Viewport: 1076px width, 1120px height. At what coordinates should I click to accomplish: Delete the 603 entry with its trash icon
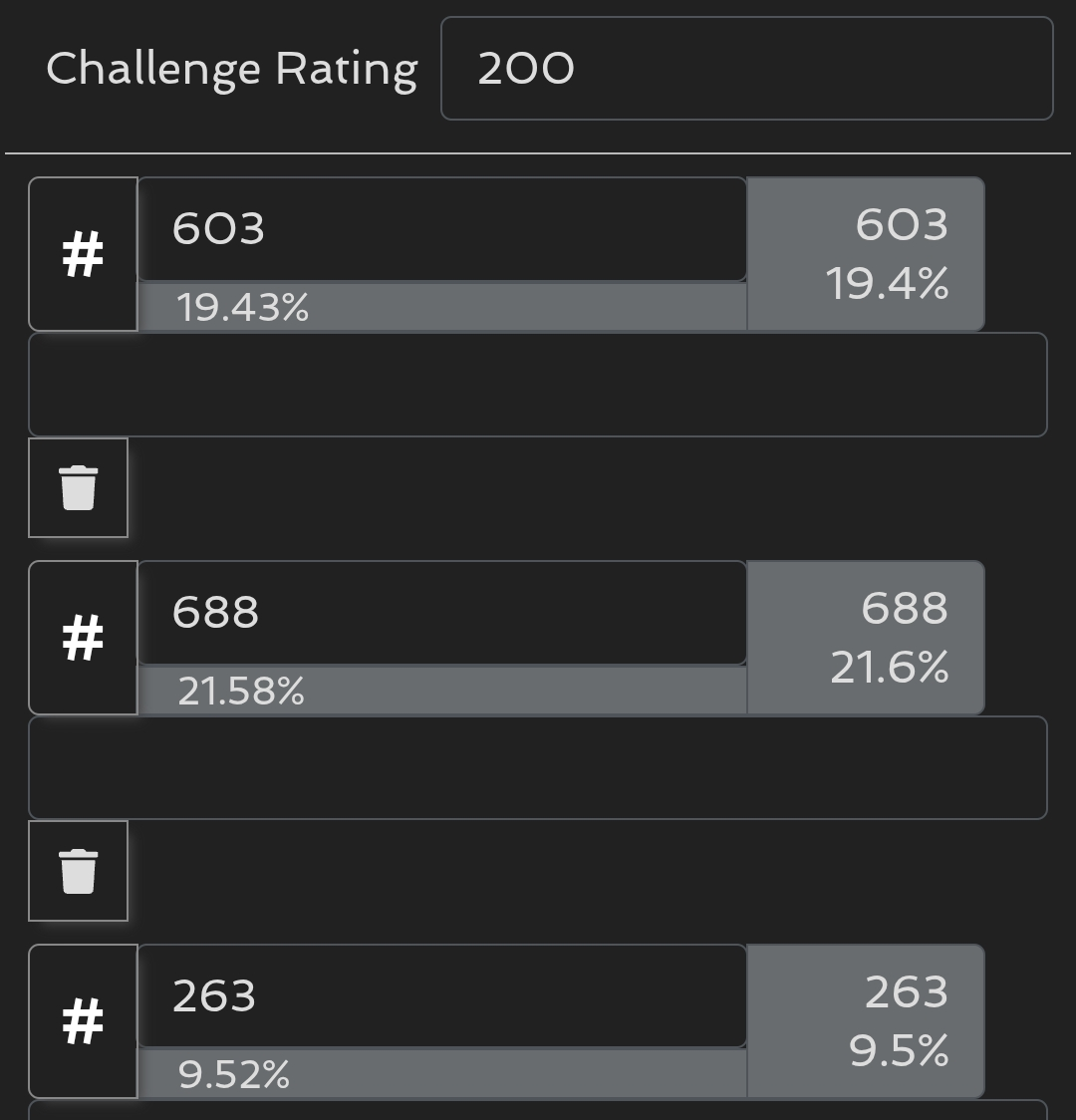pos(78,487)
